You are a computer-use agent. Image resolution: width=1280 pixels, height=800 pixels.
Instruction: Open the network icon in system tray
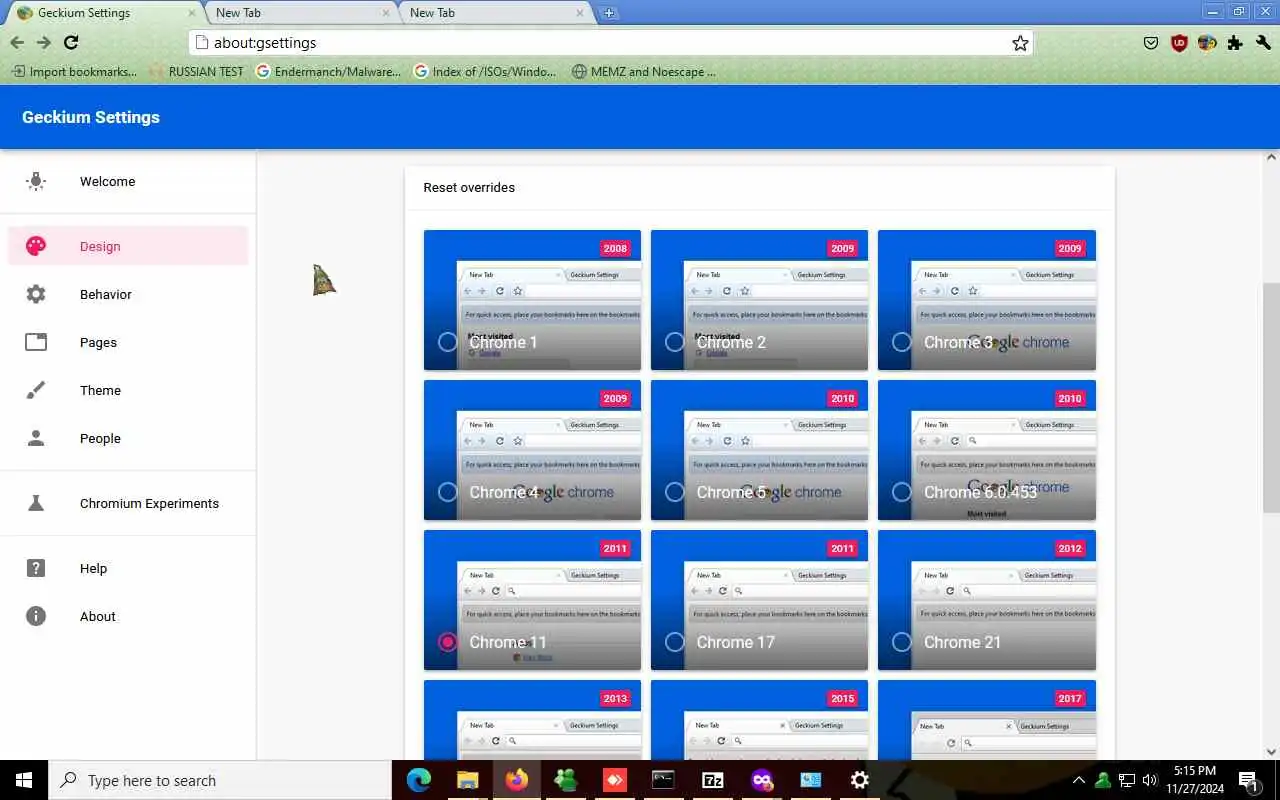[1126, 780]
